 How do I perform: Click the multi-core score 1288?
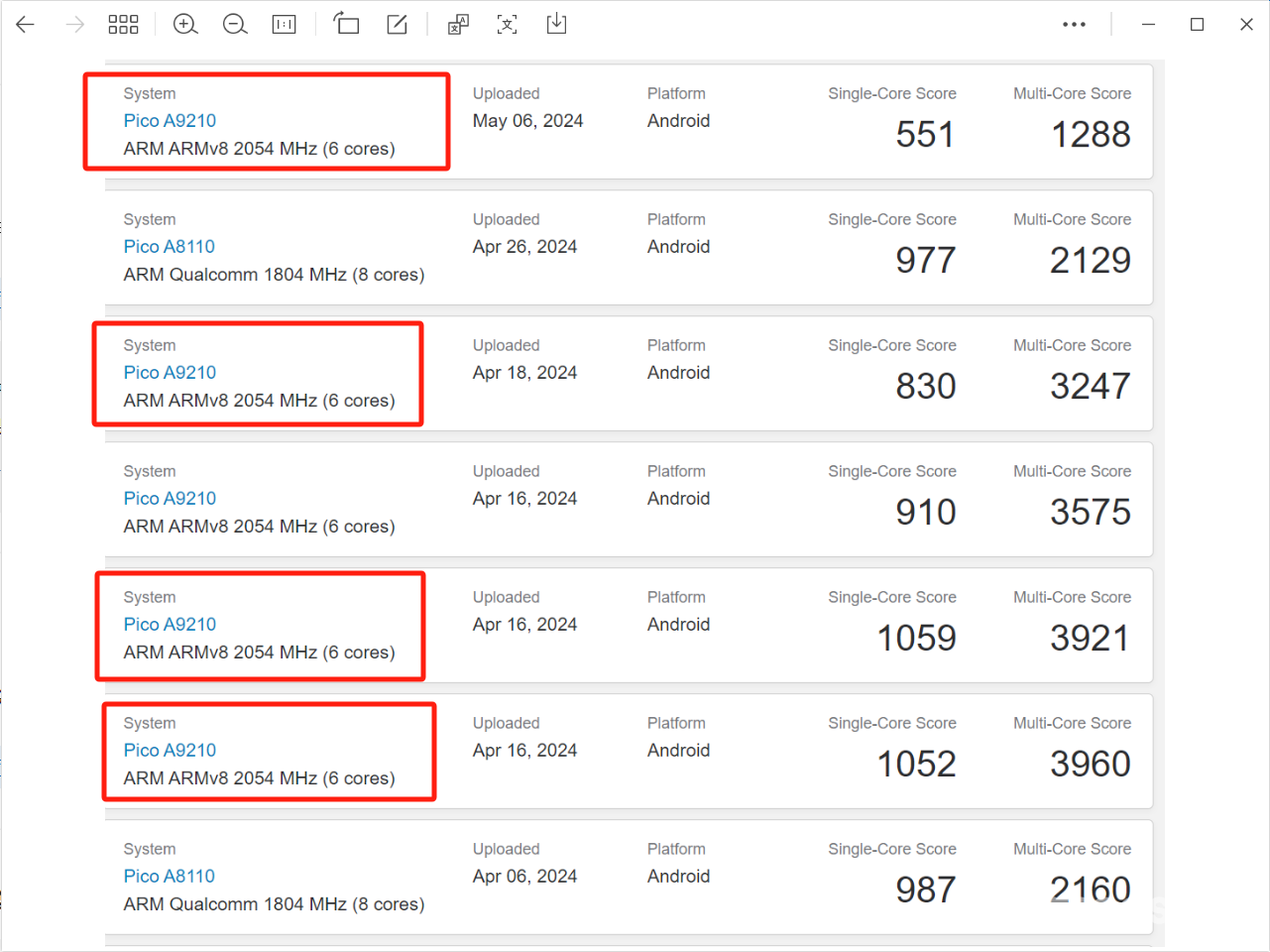[1091, 135]
